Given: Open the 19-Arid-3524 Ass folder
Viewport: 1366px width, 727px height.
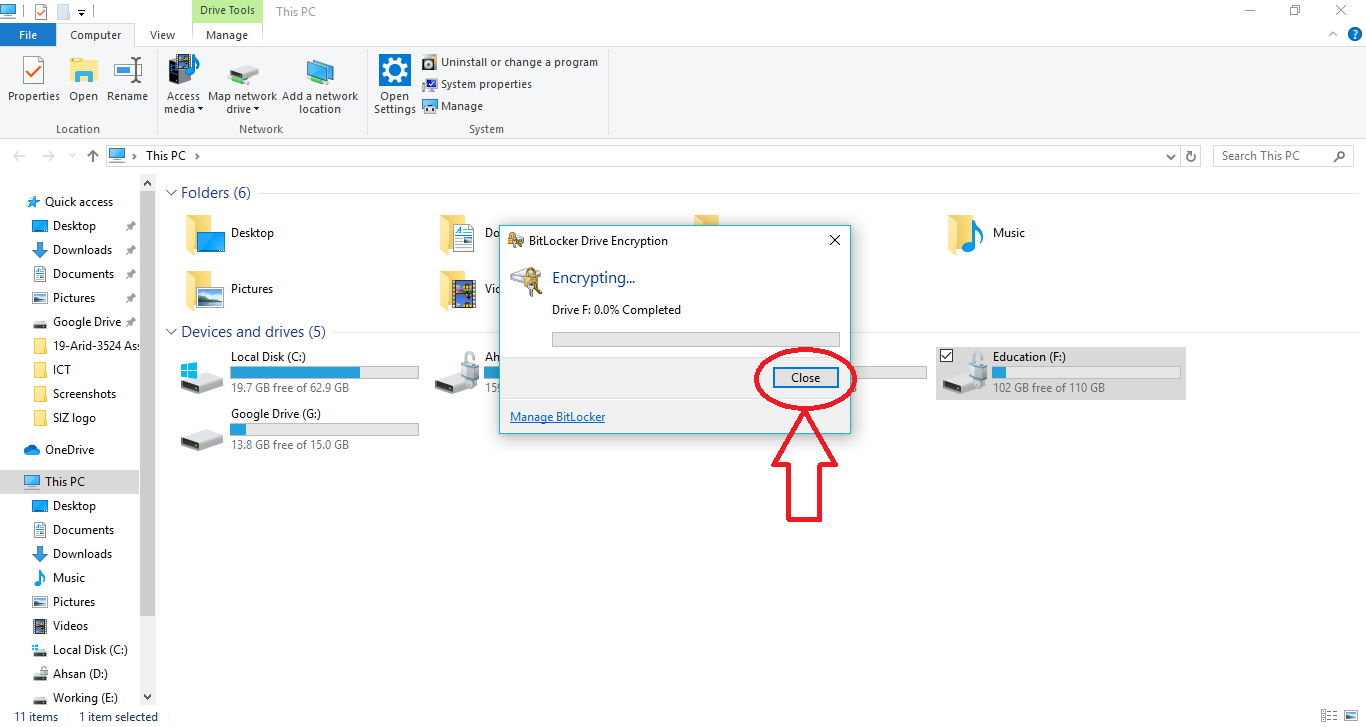Looking at the screenshot, I should pos(95,346).
